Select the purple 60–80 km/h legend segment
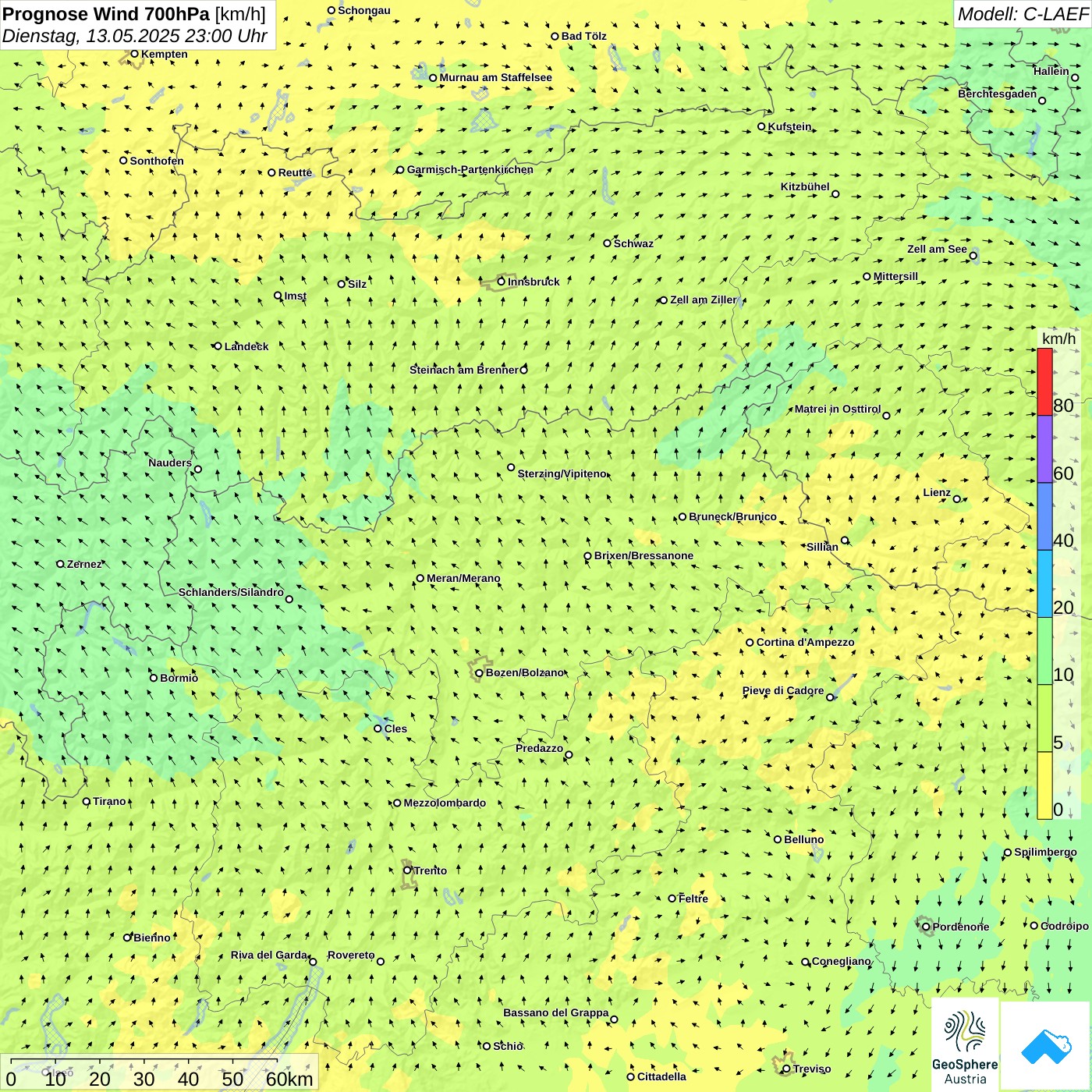1092x1092 pixels. [1044, 449]
